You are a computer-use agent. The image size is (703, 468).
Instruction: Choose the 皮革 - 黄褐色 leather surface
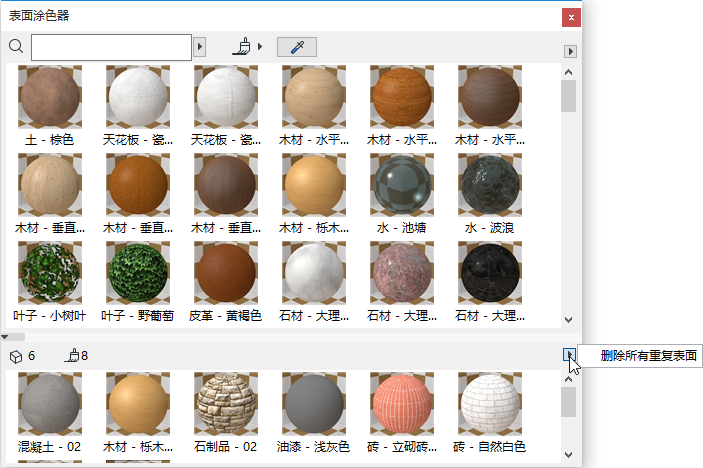225,273
